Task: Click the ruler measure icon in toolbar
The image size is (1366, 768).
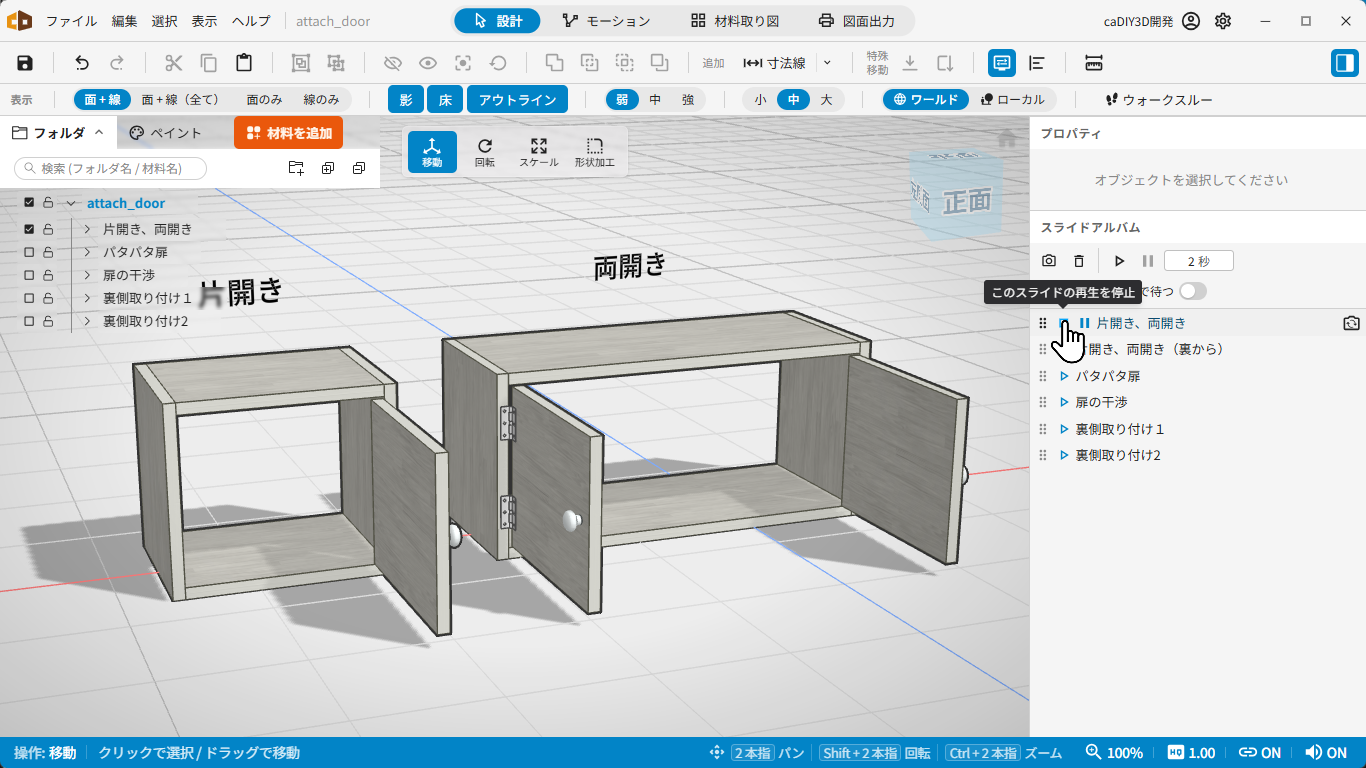Action: tap(1093, 63)
